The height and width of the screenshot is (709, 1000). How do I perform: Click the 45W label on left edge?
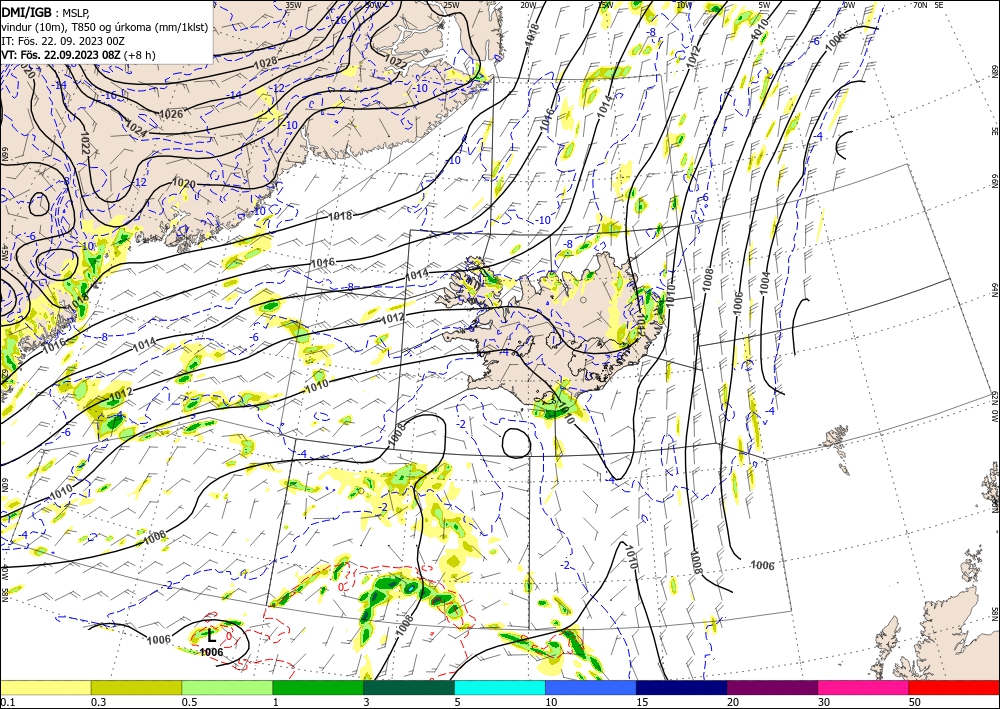4,254
